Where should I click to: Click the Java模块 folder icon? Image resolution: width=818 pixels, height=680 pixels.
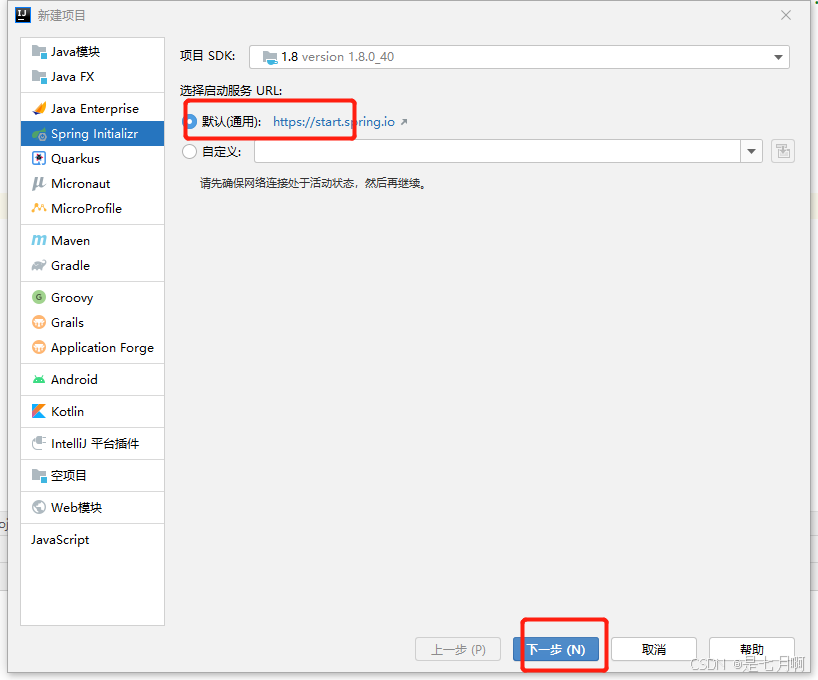tap(39, 51)
